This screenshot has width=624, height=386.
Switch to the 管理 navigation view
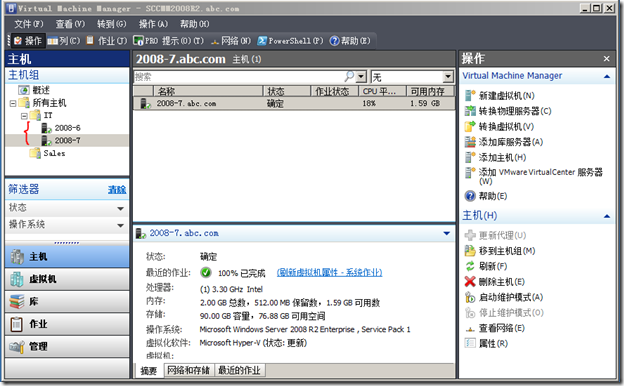[67, 346]
